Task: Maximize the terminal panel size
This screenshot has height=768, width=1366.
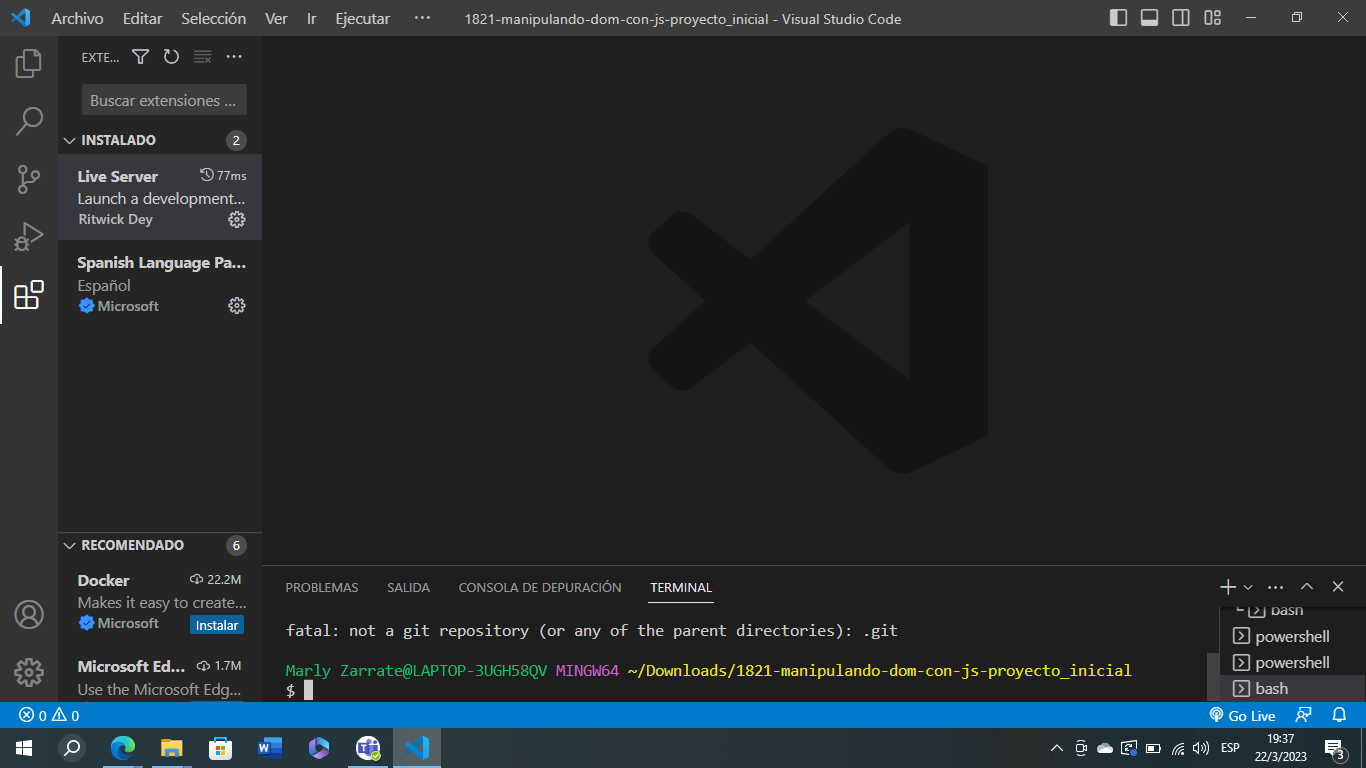Action: point(1307,587)
